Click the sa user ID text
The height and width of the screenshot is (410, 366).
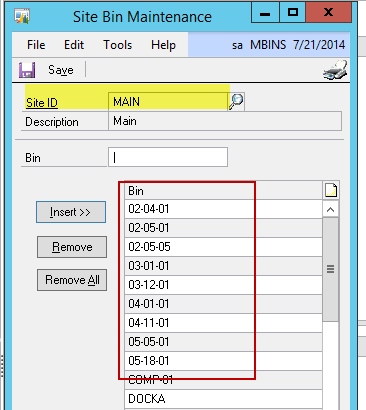point(237,45)
